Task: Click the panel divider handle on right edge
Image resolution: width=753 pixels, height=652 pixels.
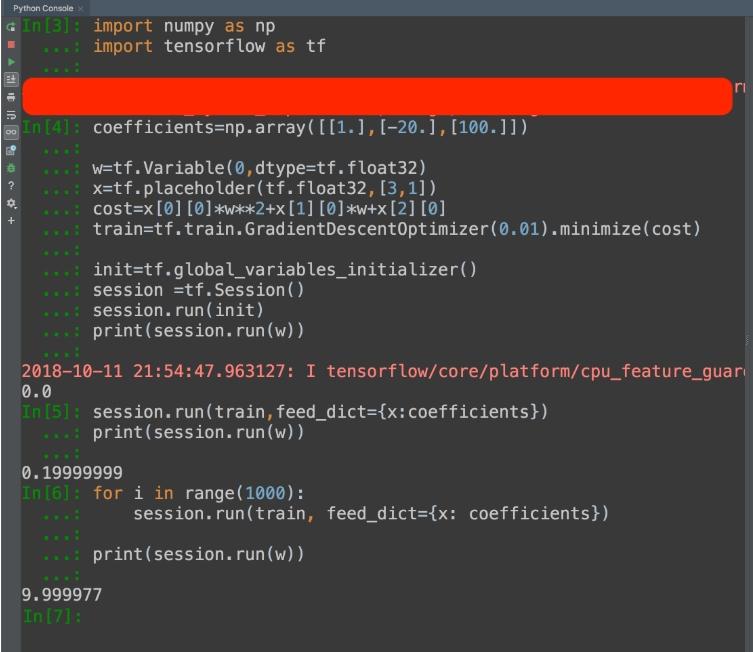Action: pos(748,340)
